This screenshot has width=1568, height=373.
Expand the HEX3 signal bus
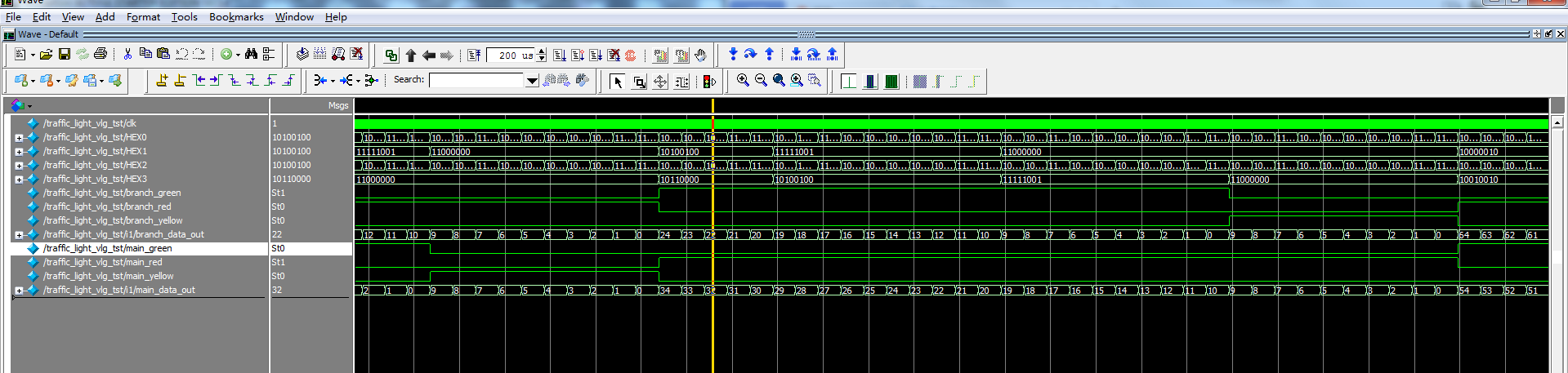[19, 180]
